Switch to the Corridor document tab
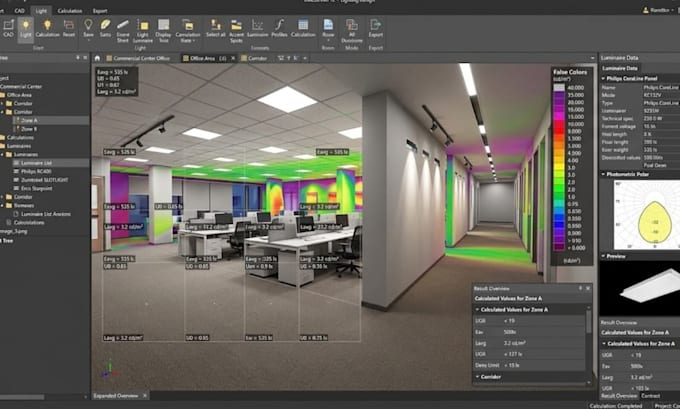This screenshot has width=680, height=409. [x=255, y=58]
